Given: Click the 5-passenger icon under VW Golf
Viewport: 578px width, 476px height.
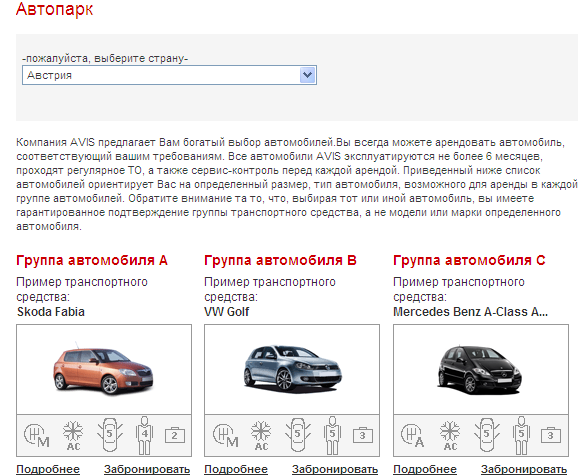Looking at the screenshot, I should point(332,435).
